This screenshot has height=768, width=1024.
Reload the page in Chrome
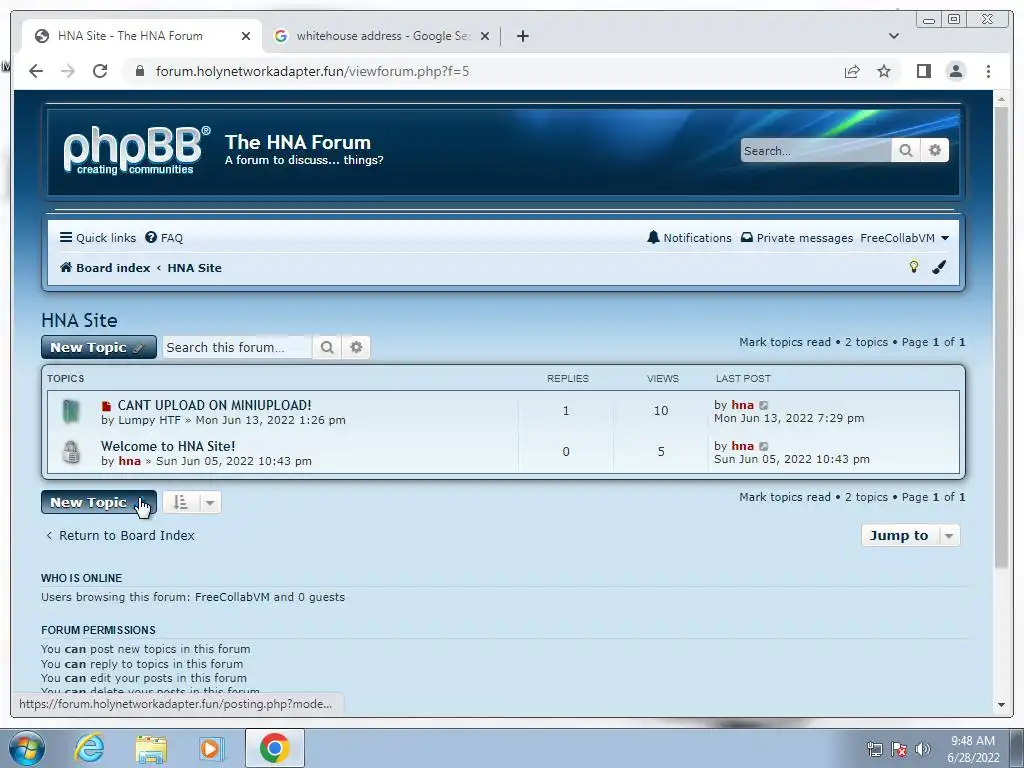click(x=100, y=71)
